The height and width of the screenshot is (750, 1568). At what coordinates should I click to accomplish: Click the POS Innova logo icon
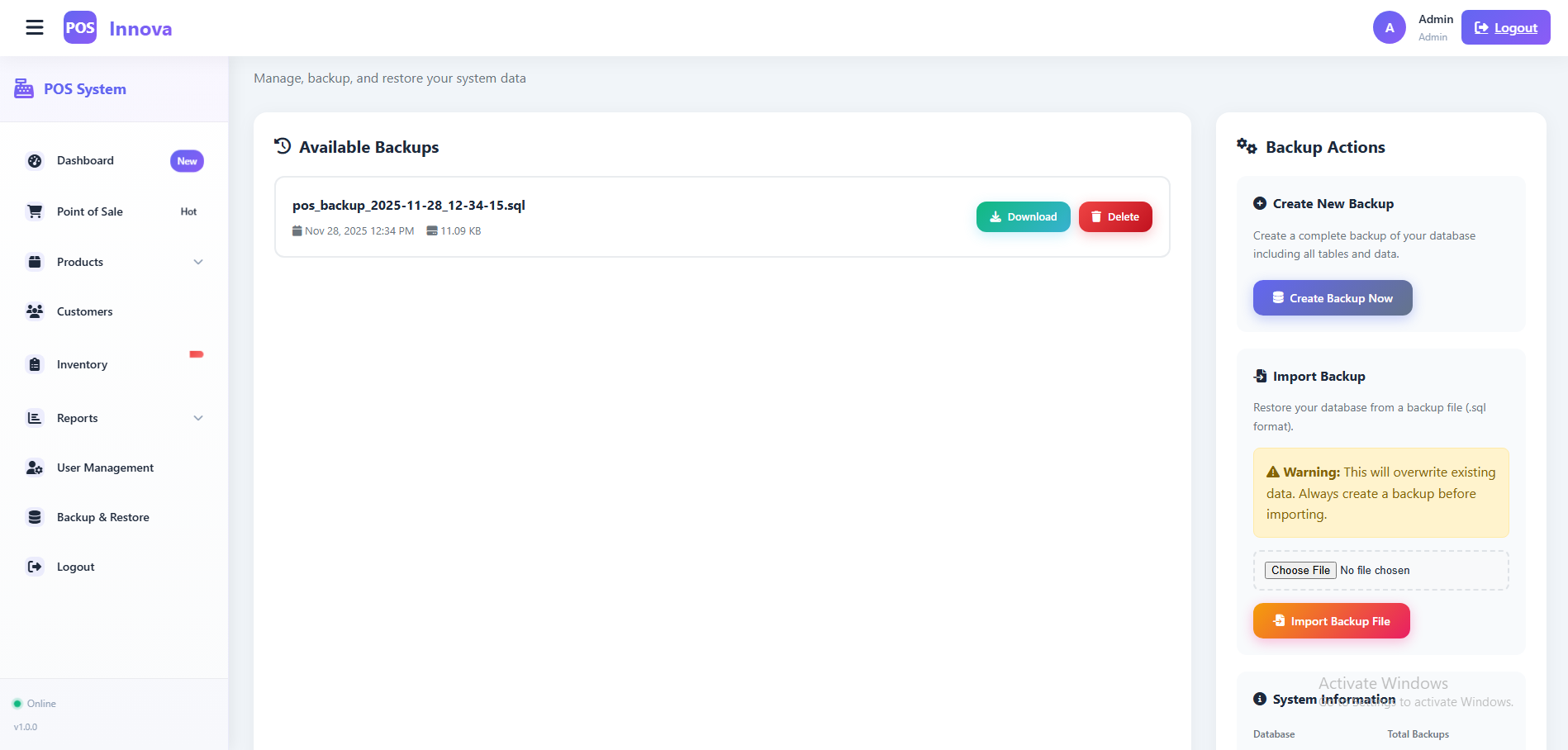click(80, 28)
